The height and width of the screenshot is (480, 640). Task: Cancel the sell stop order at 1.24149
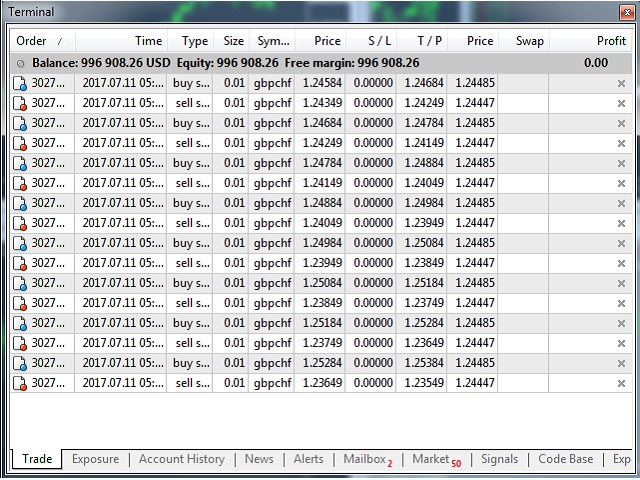click(621, 183)
